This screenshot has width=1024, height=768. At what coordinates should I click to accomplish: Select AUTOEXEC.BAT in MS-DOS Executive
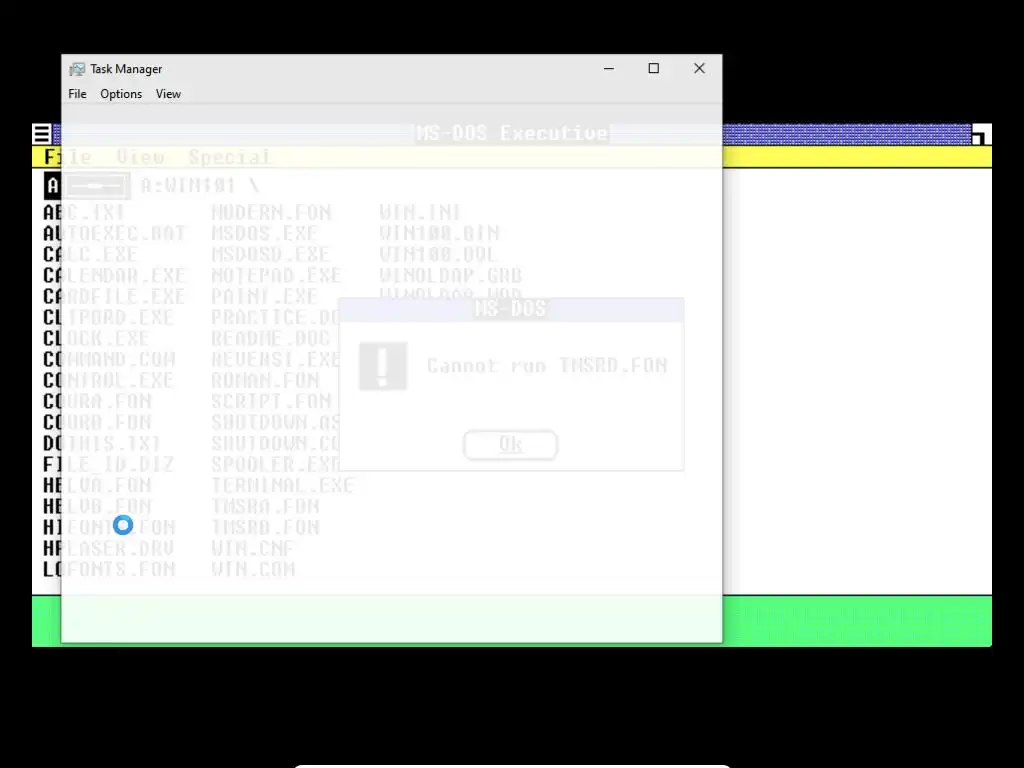[114, 233]
